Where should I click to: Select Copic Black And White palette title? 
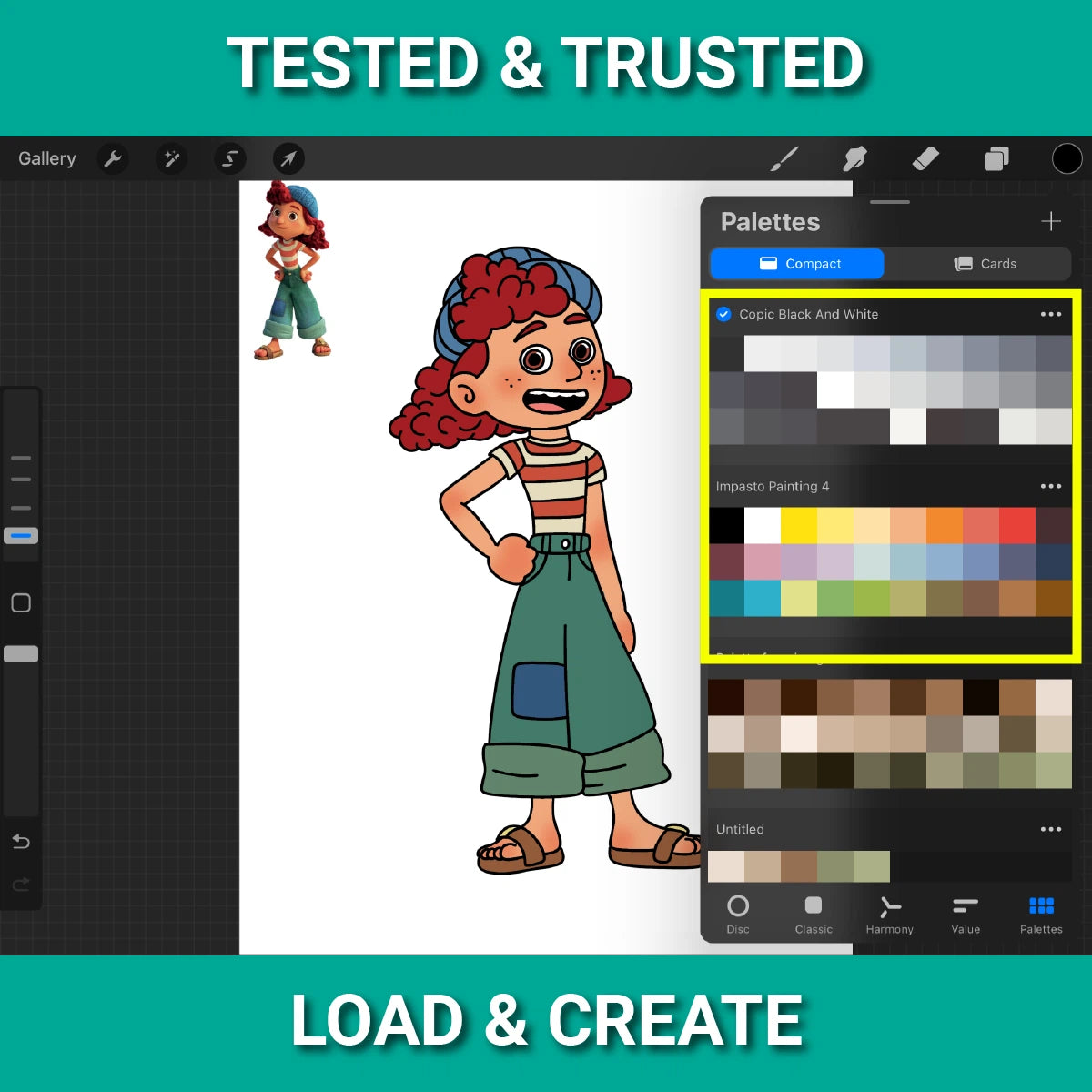pos(809,314)
